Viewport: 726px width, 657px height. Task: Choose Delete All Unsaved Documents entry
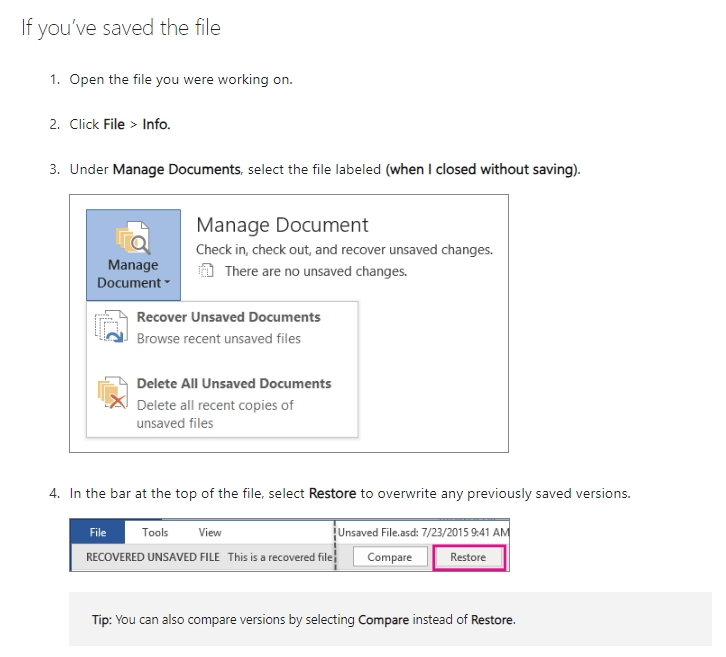(222, 402)
